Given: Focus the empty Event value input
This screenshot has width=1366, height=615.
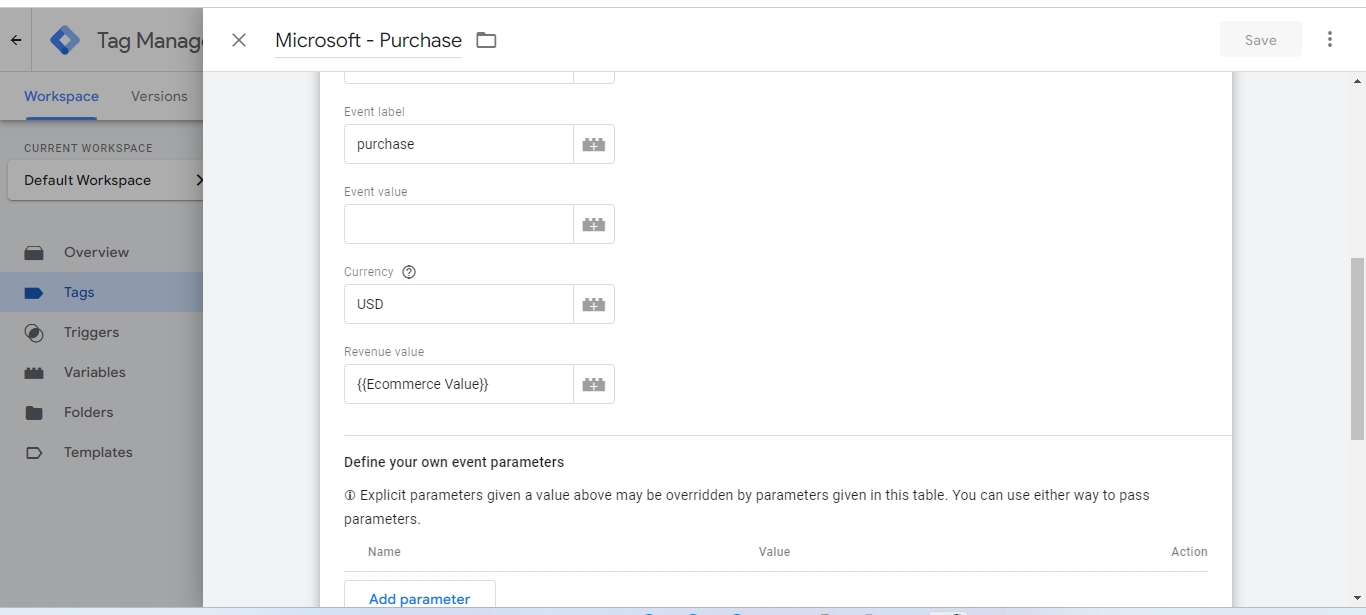Looking at the screenshot, I should click(x=459, y=224).
